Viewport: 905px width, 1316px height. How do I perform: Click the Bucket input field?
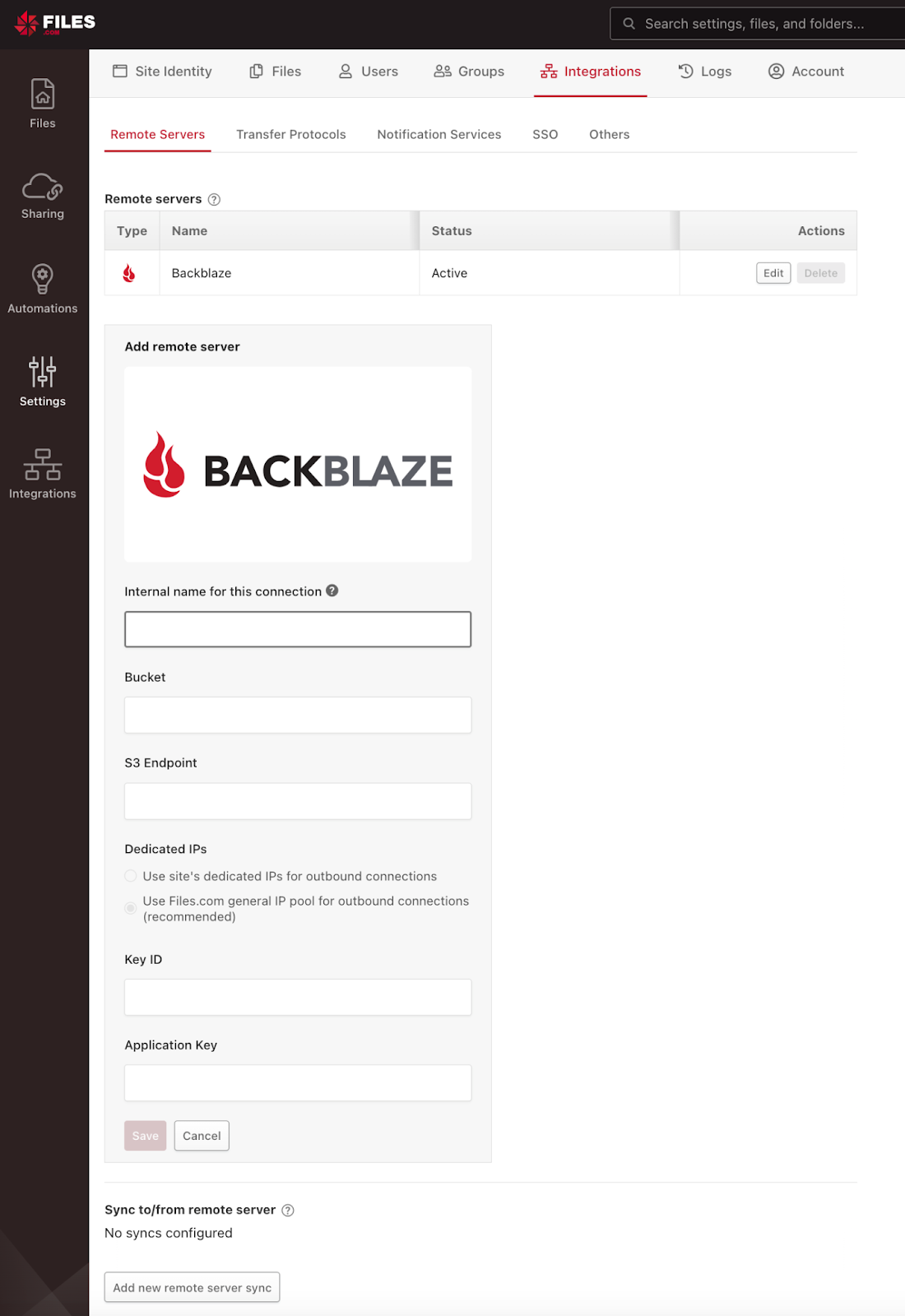(x=298, y=715)
